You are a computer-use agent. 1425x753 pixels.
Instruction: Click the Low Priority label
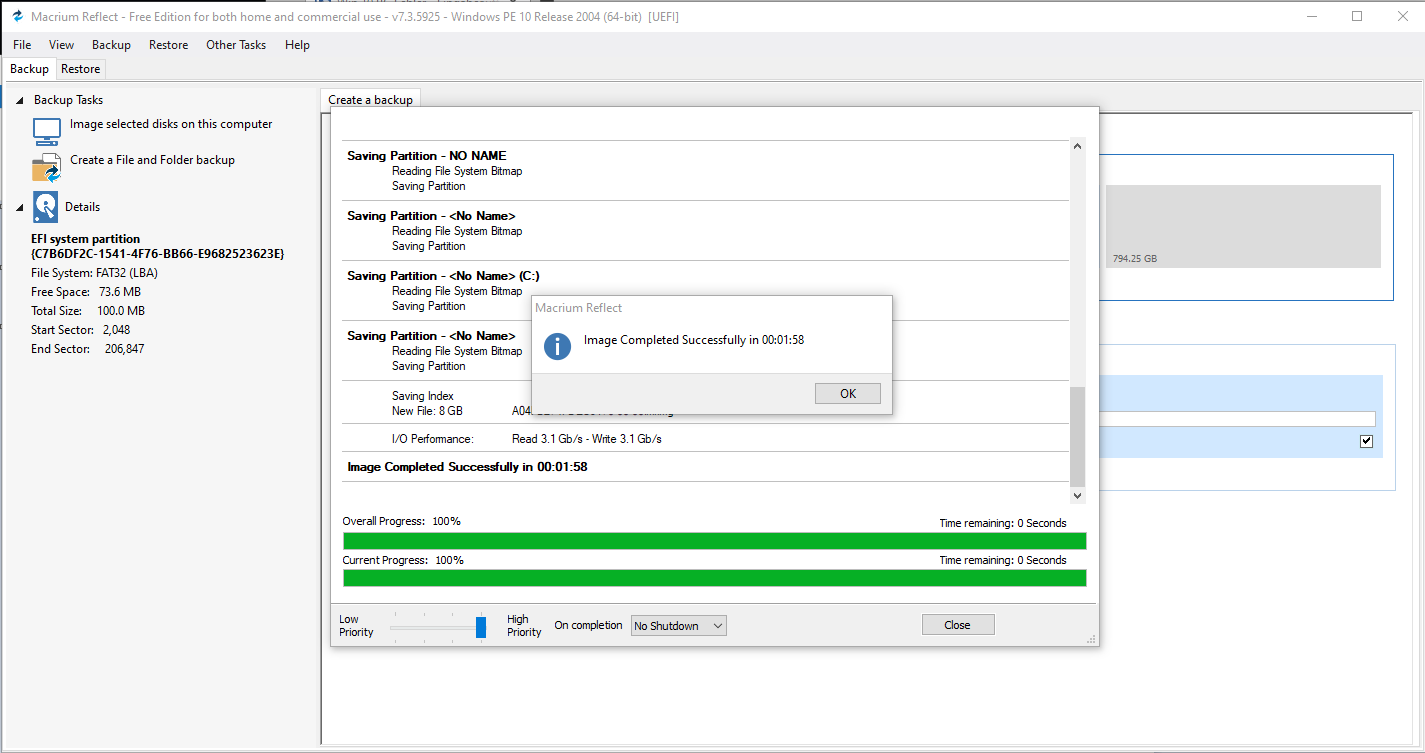click(356, 626)
